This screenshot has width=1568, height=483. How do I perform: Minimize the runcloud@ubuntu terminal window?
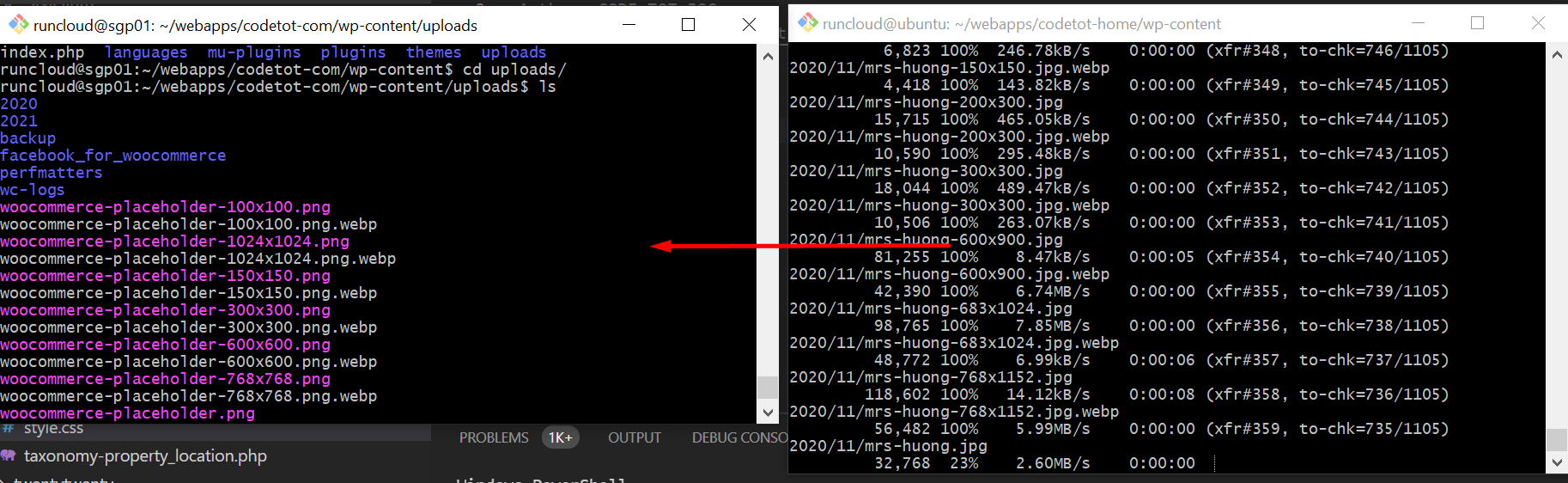[1418, 23]
